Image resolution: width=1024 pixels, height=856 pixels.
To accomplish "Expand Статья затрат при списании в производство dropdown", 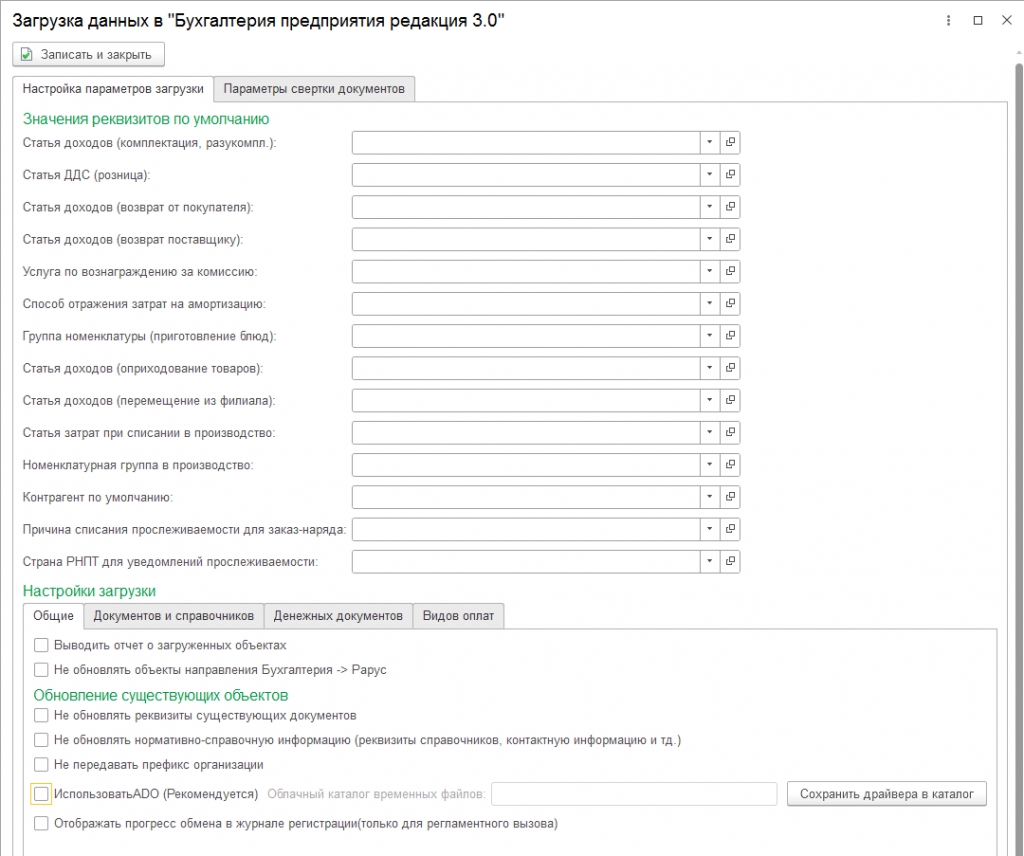I will (710, 432).
